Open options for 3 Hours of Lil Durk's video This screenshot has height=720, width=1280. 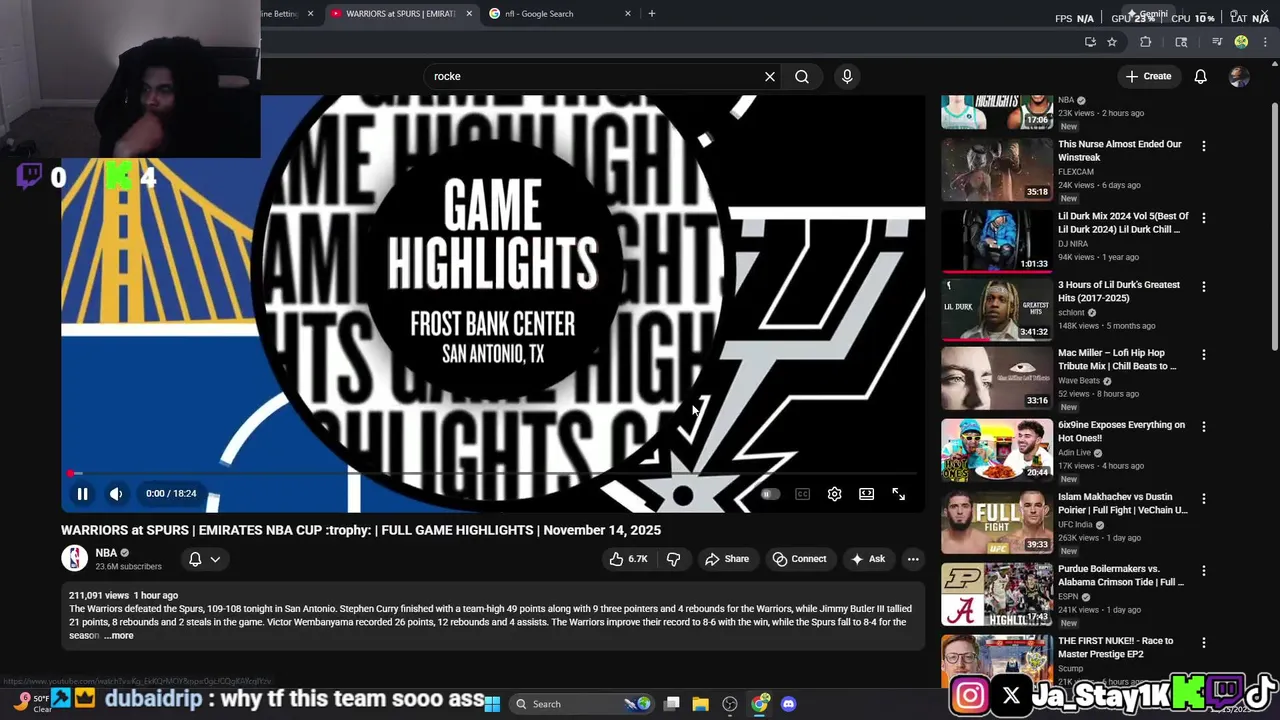pyautogui.click(x=1203, y=287)
